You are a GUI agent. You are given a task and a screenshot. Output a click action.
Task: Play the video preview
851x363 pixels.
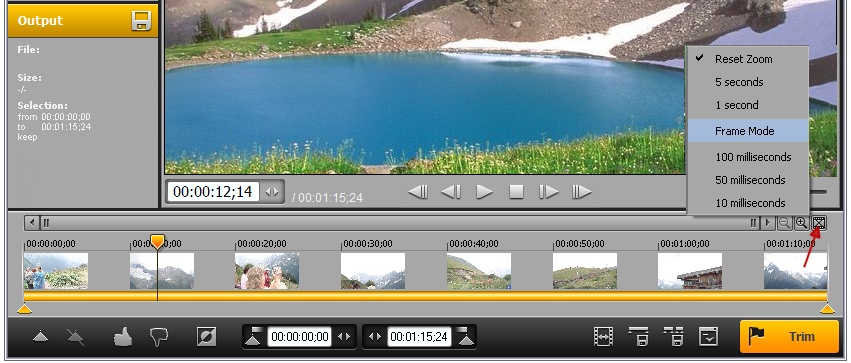pyautogui.click(x=484, y=192)
